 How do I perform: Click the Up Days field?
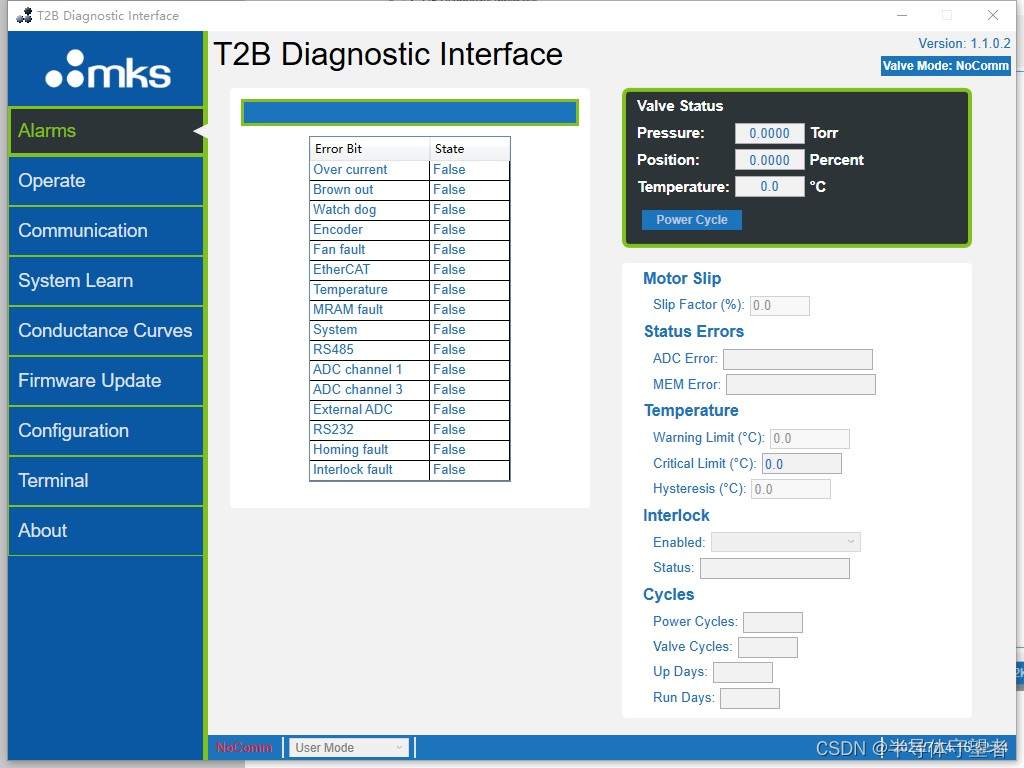coord(743,673)
